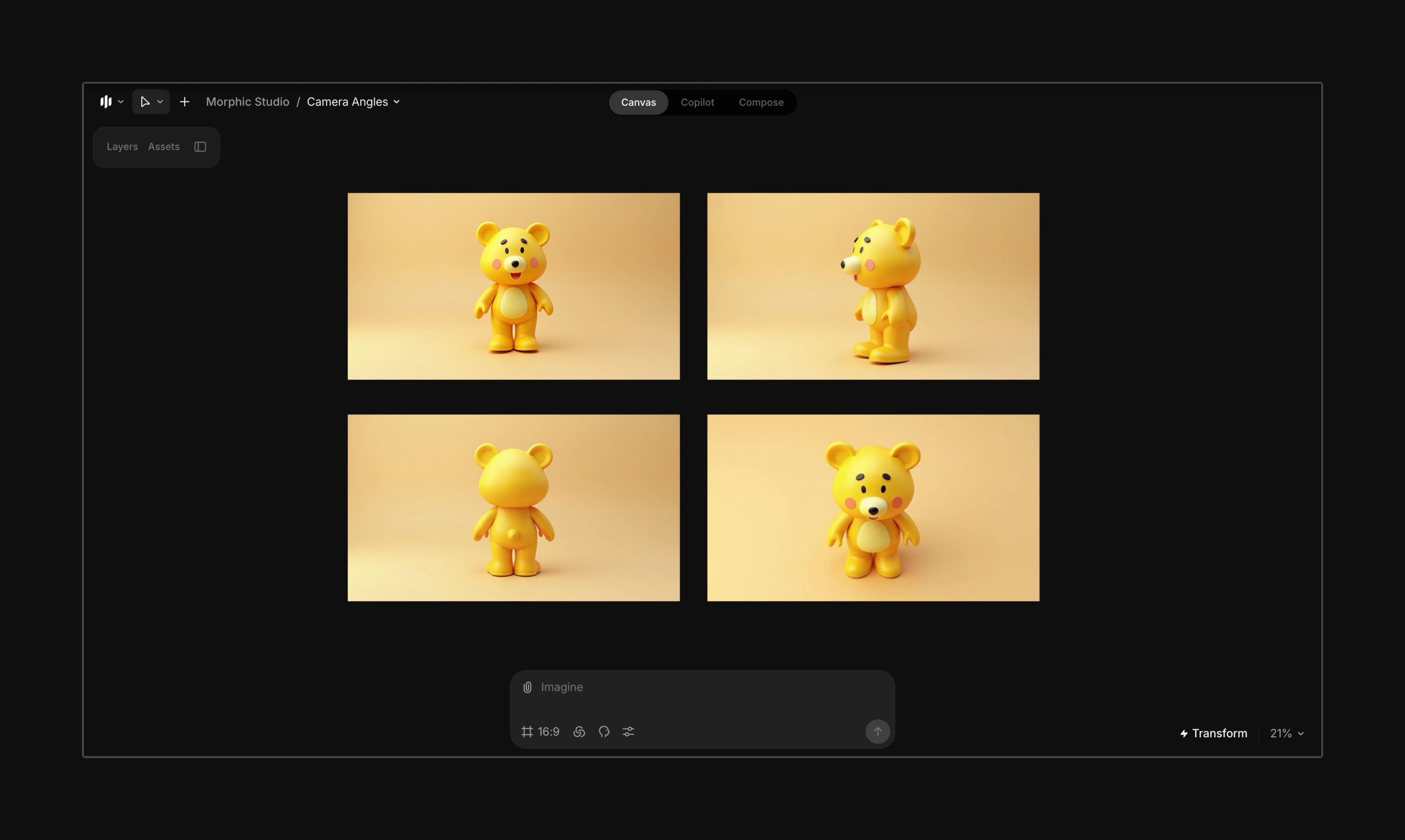The width and height of the screenshot is (1405, 840).
Task: Select the back-view bear image
Action: 513,508
